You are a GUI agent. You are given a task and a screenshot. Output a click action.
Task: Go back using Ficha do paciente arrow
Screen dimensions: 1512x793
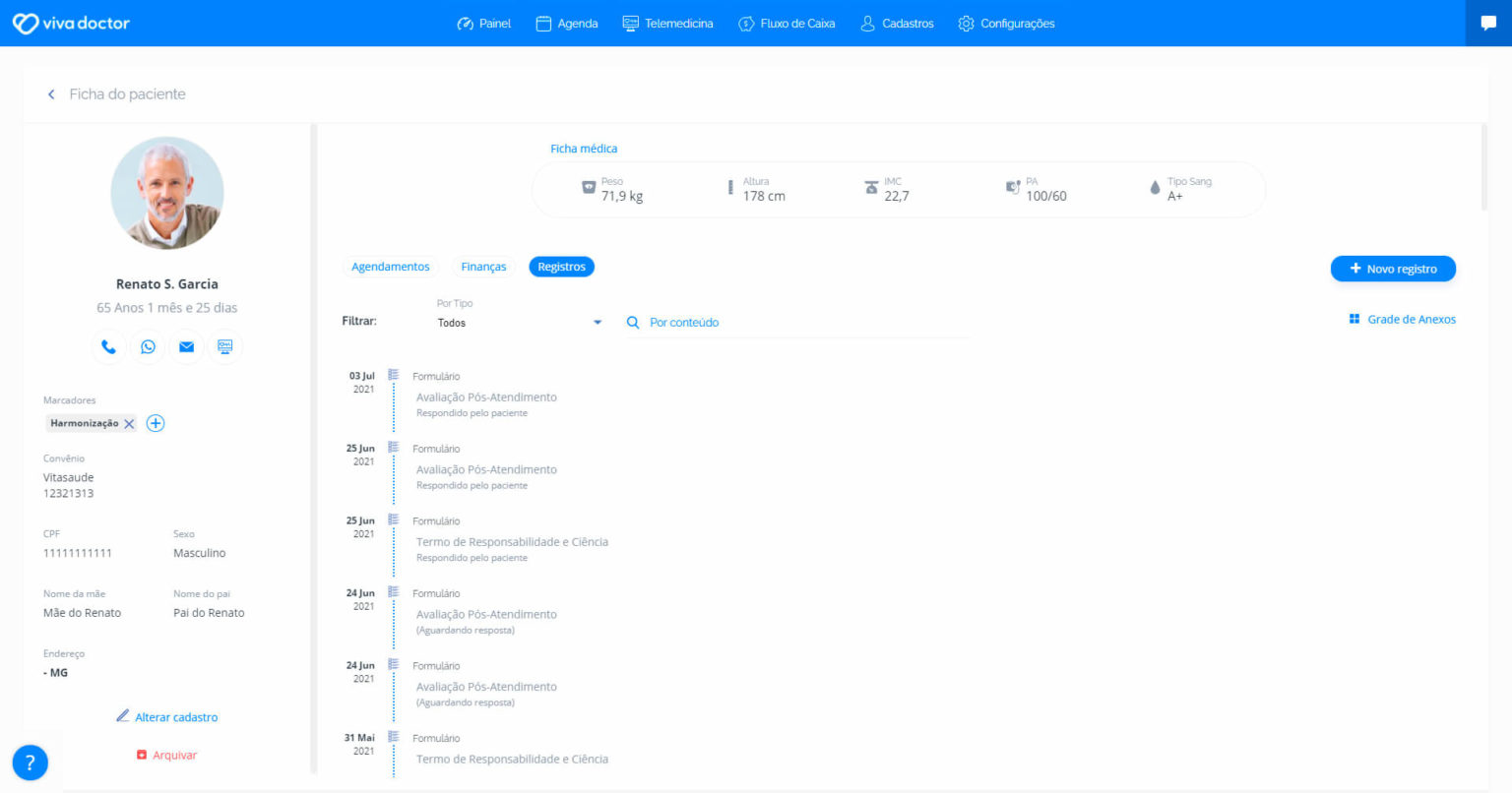click(x=51, y=94)
